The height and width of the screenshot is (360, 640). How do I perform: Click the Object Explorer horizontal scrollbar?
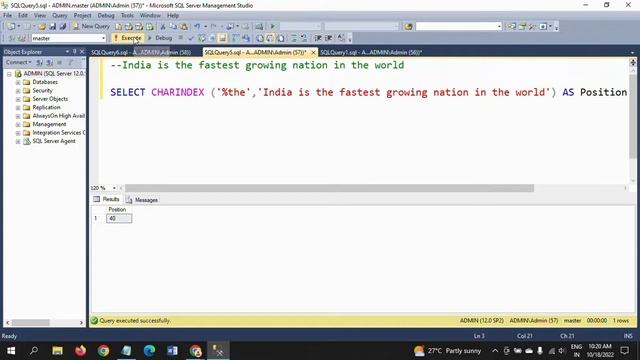[x=31, y=322]
